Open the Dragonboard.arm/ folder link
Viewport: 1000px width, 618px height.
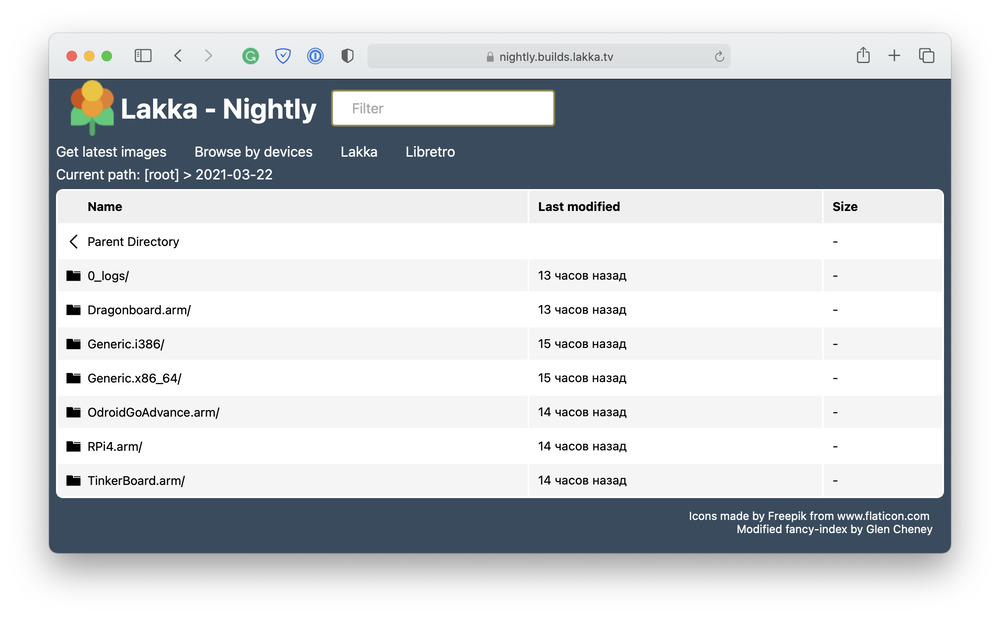point(139,310)
